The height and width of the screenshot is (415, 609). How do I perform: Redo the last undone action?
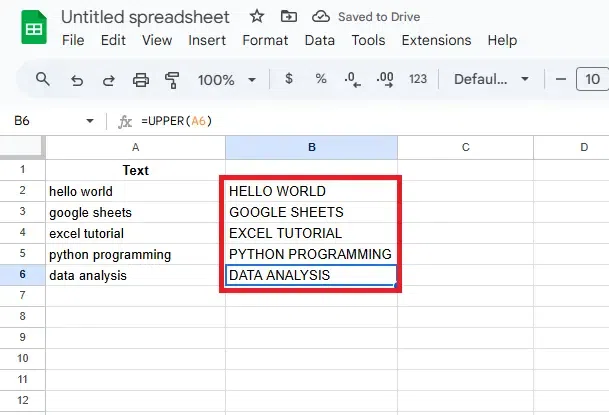click(109, 79)
